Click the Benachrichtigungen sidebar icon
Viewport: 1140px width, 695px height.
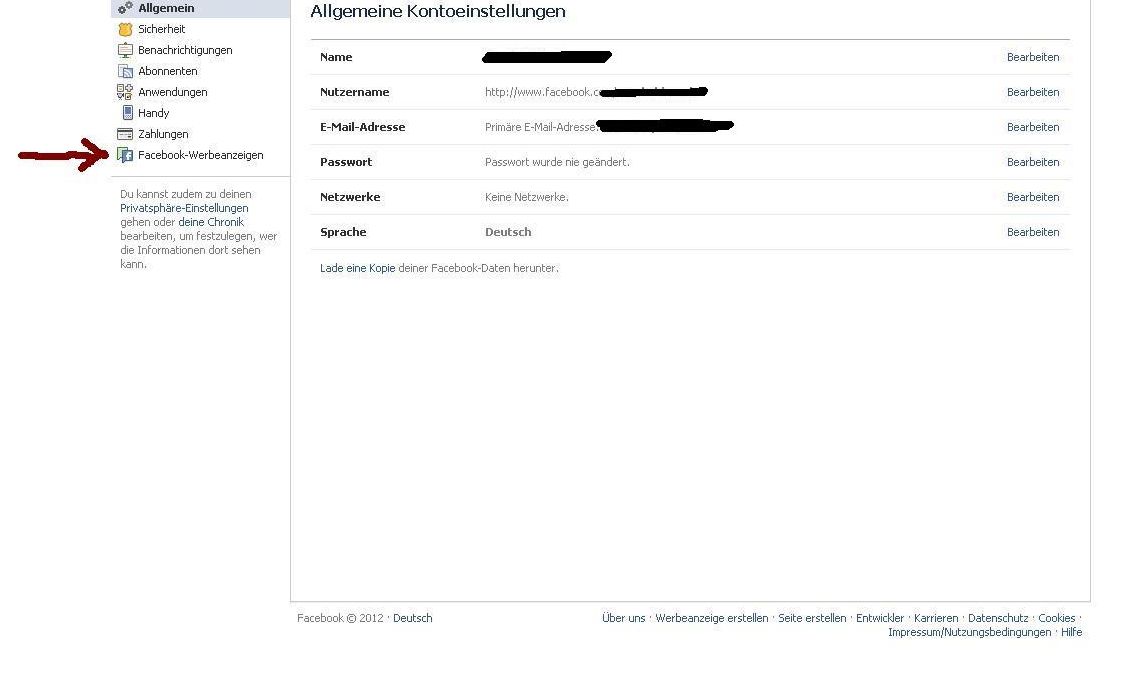[x=125, y=50]
